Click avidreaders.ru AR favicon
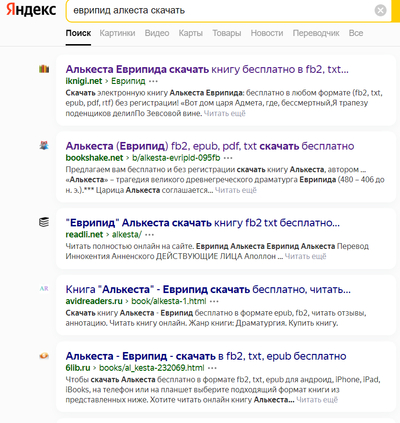Image resolution: width=400 pixels, height=423 pixels. point(44,289)
